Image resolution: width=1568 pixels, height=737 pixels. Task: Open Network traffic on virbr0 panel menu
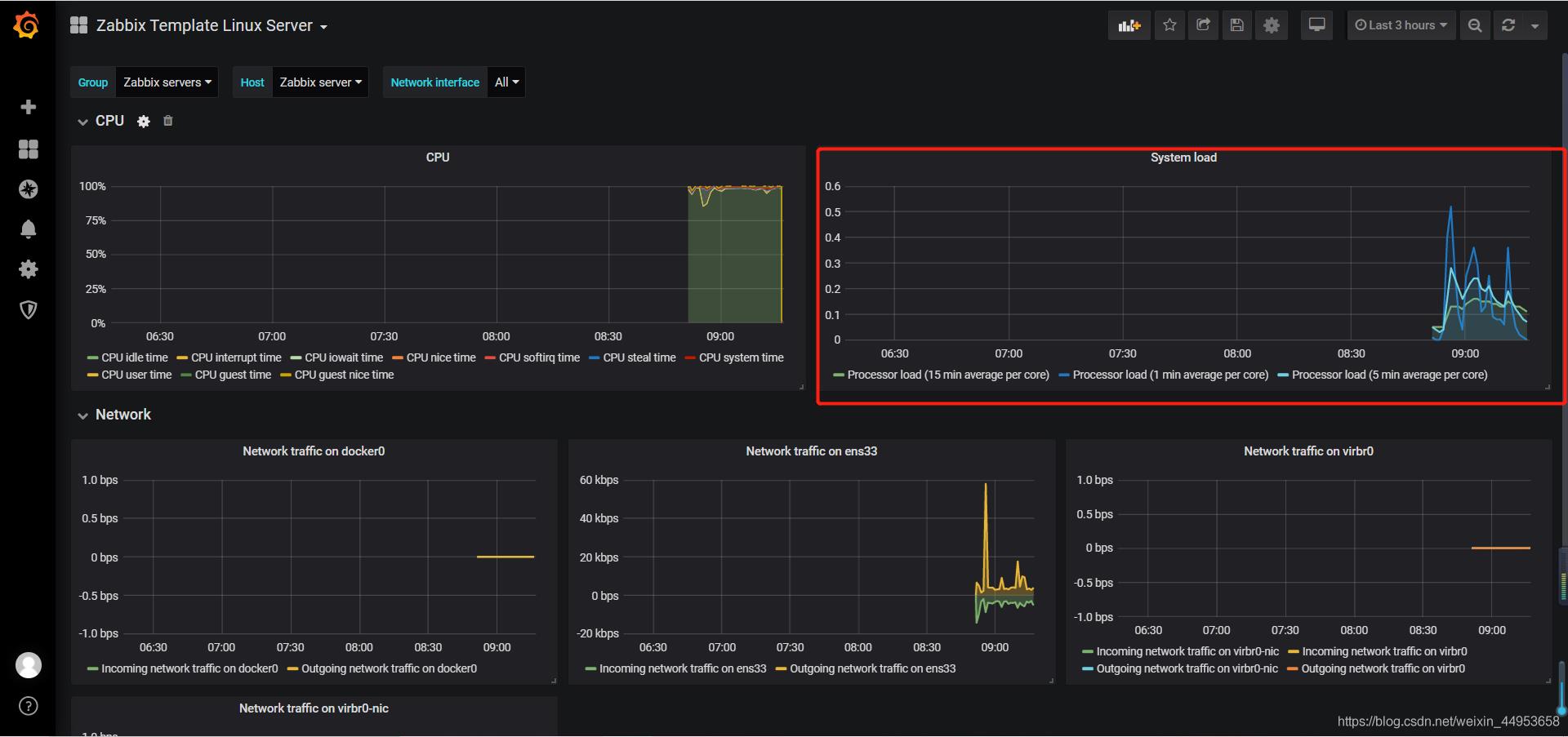coord(1308,451)
